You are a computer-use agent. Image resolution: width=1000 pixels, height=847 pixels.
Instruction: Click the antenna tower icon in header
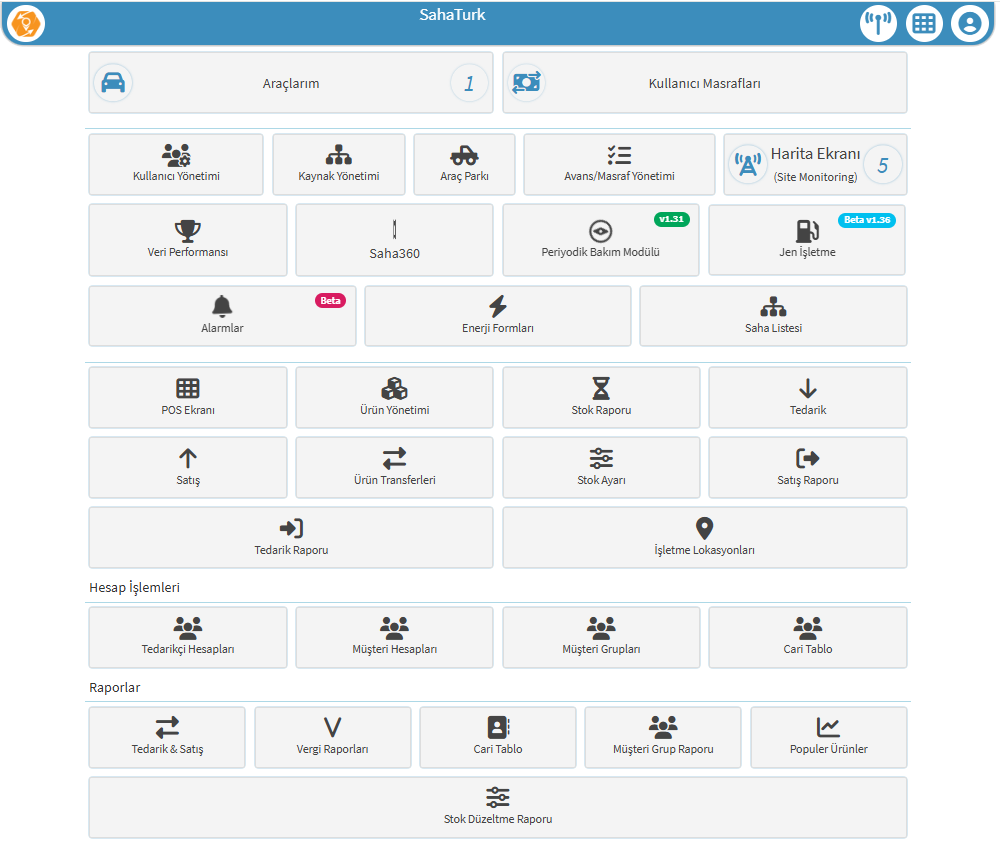point(878,24)
